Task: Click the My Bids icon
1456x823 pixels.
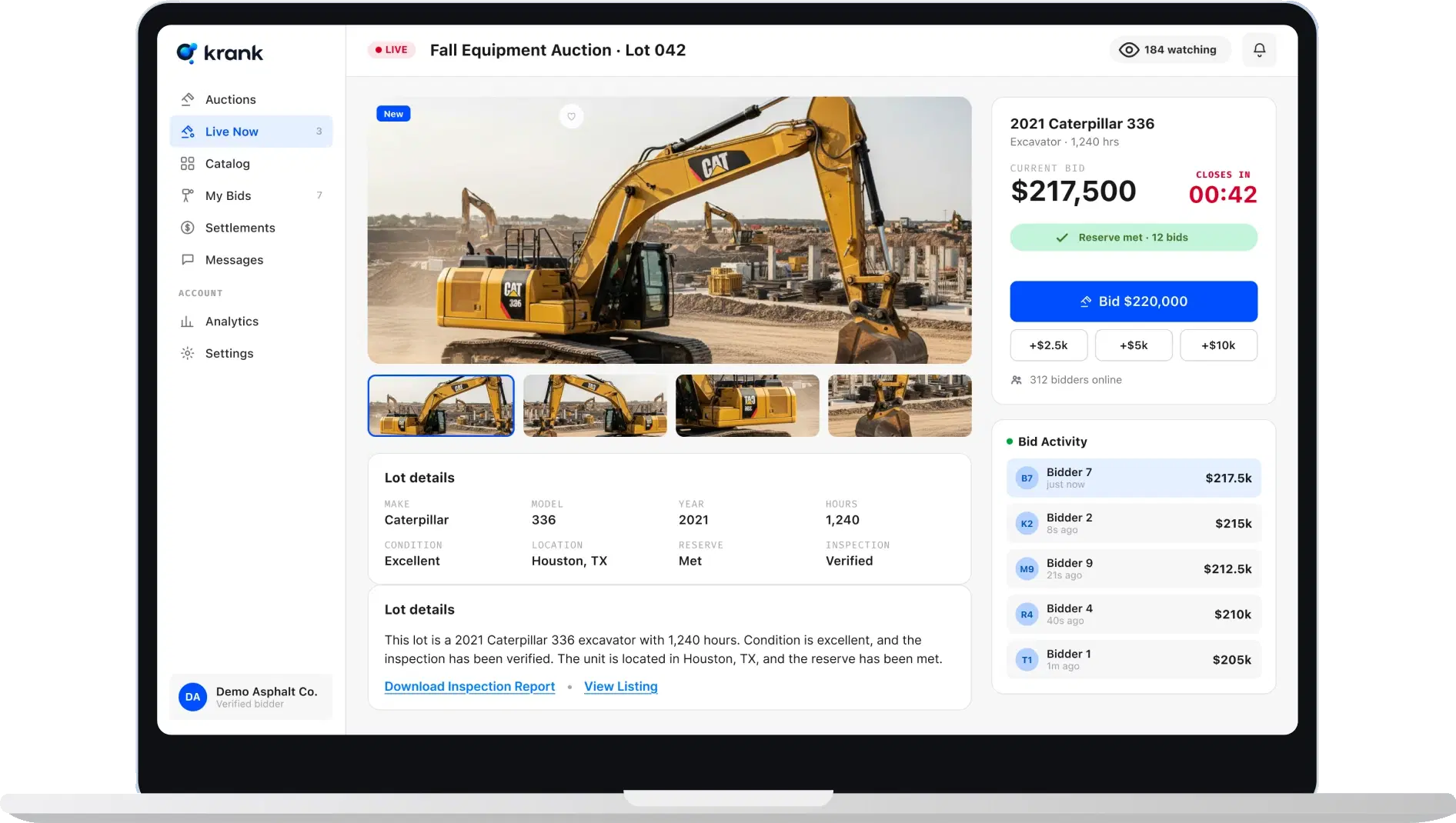Action: click(x=187, y=195)
